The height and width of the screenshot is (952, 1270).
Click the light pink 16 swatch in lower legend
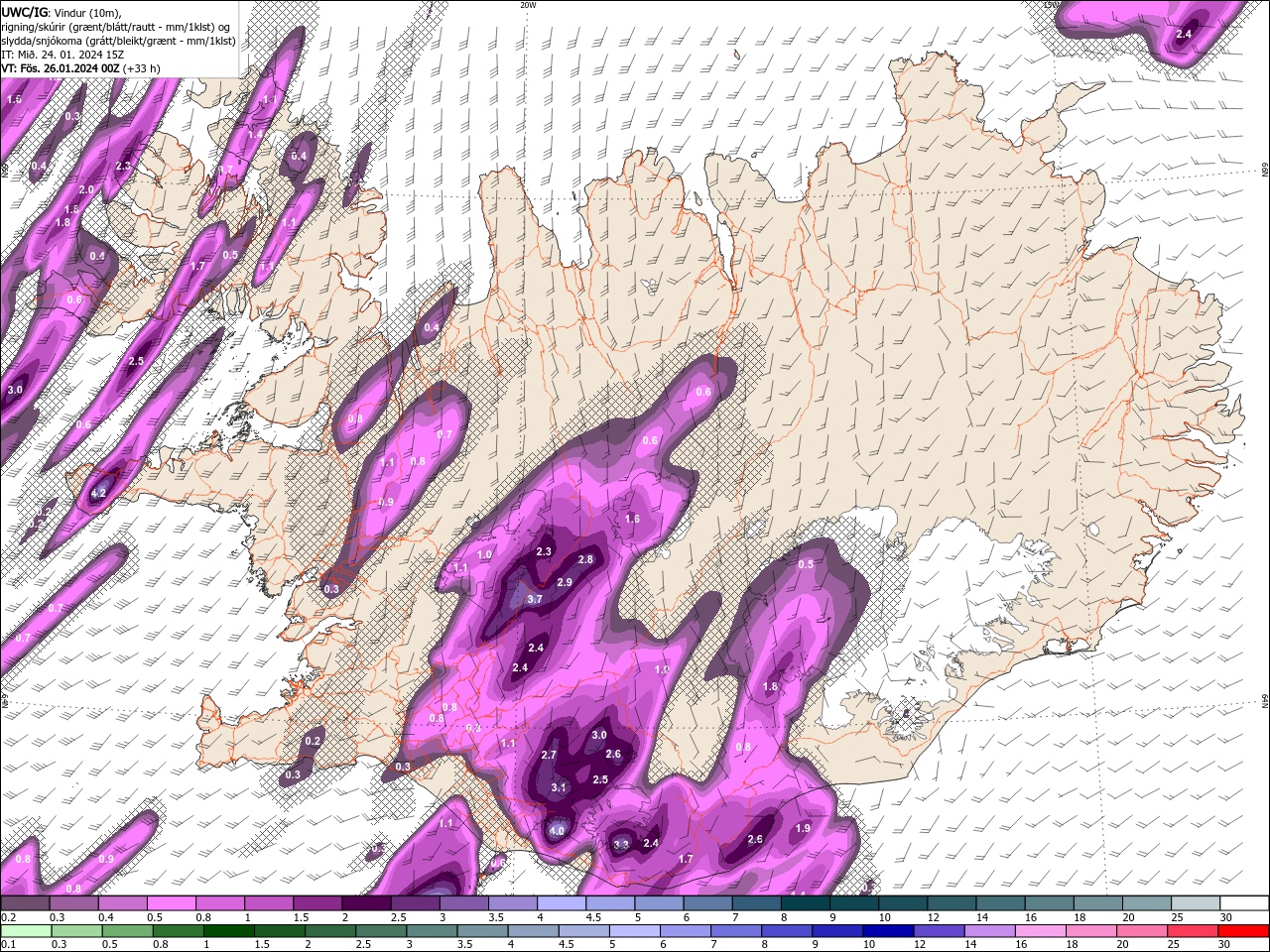(x=1041, y=931)
